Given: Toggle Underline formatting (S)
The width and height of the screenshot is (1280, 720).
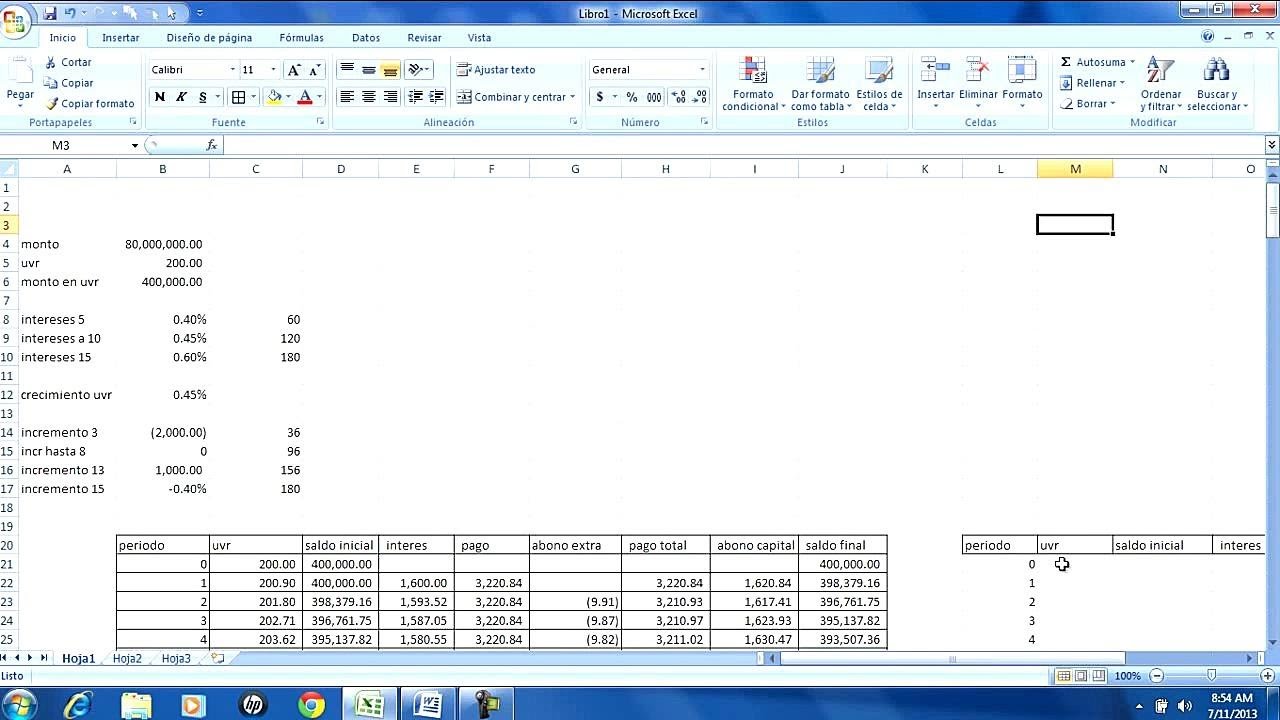Looking at the screenshot, I should (x=203, y=97).
